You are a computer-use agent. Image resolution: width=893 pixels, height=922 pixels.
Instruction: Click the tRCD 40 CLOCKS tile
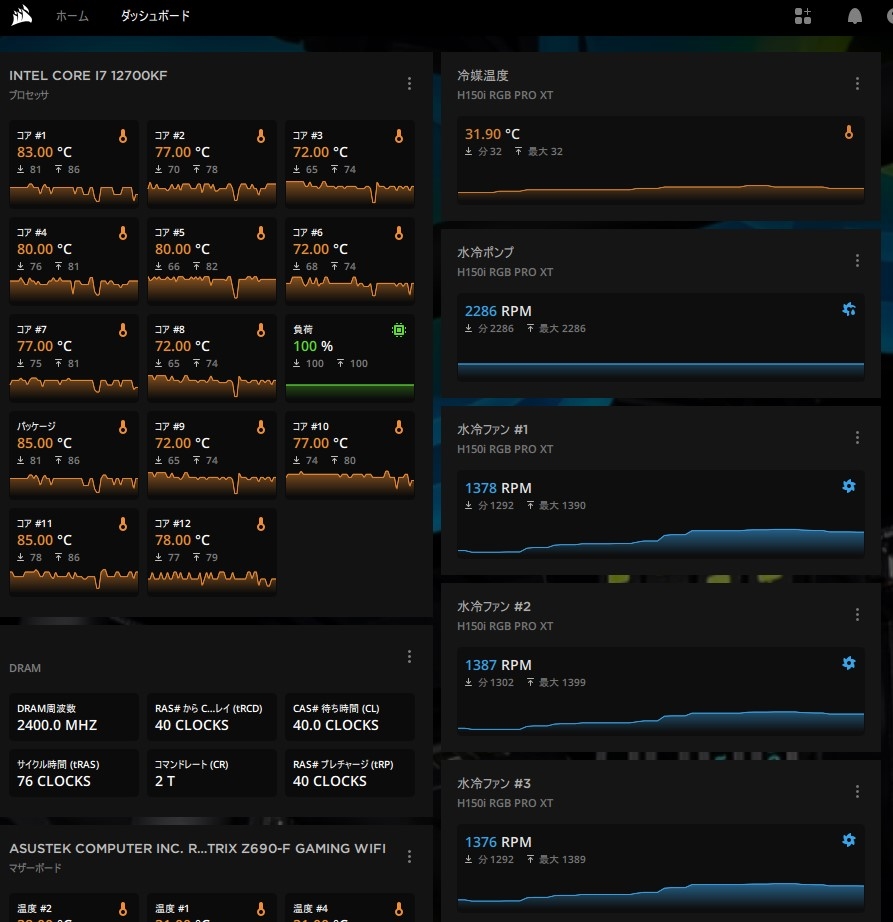212,717
